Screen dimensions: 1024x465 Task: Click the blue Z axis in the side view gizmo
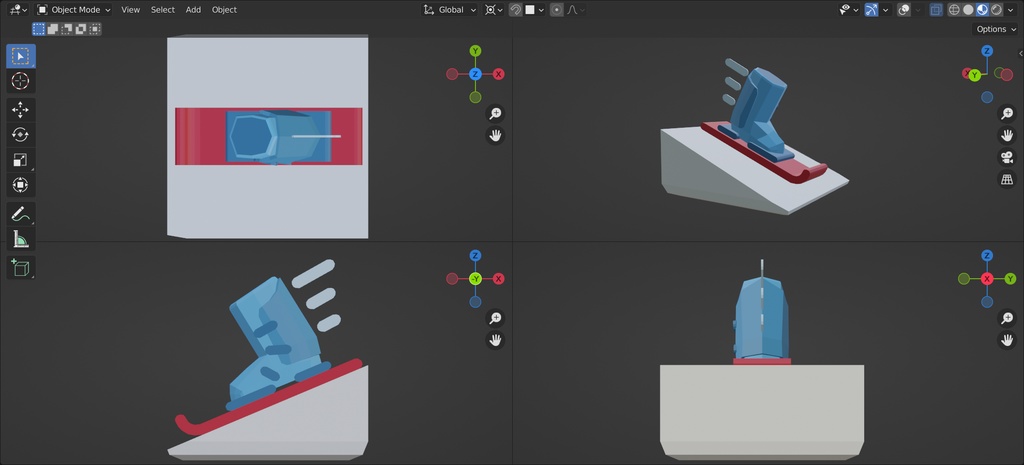987,255
